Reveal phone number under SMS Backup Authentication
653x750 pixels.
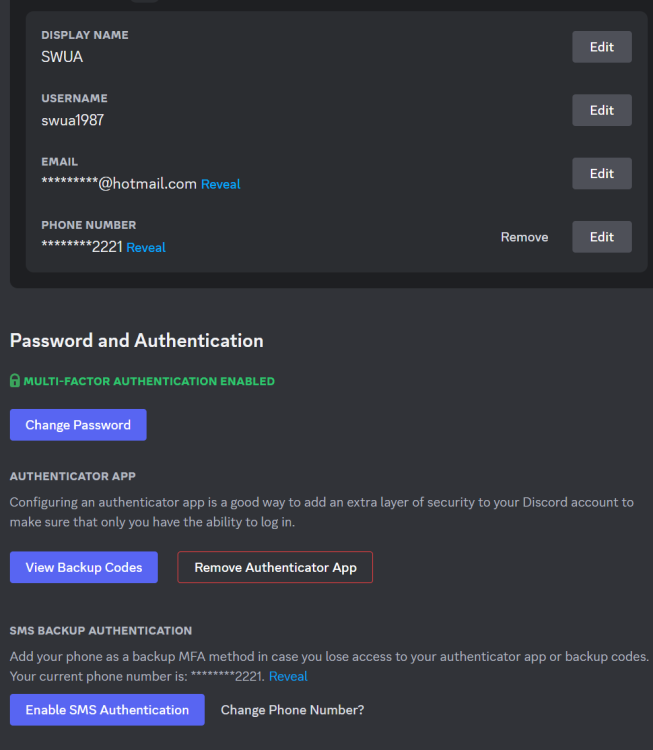(288, 676)
